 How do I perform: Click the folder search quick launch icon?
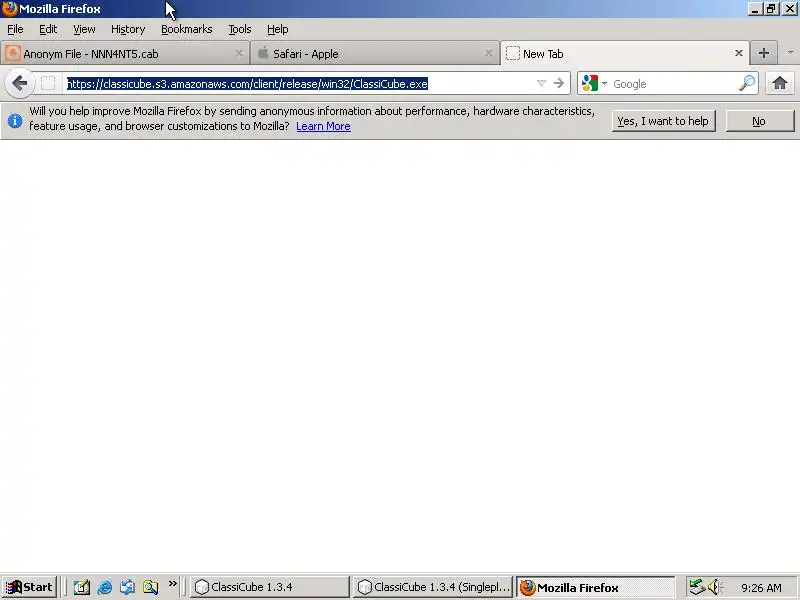(x=150, y=587)
